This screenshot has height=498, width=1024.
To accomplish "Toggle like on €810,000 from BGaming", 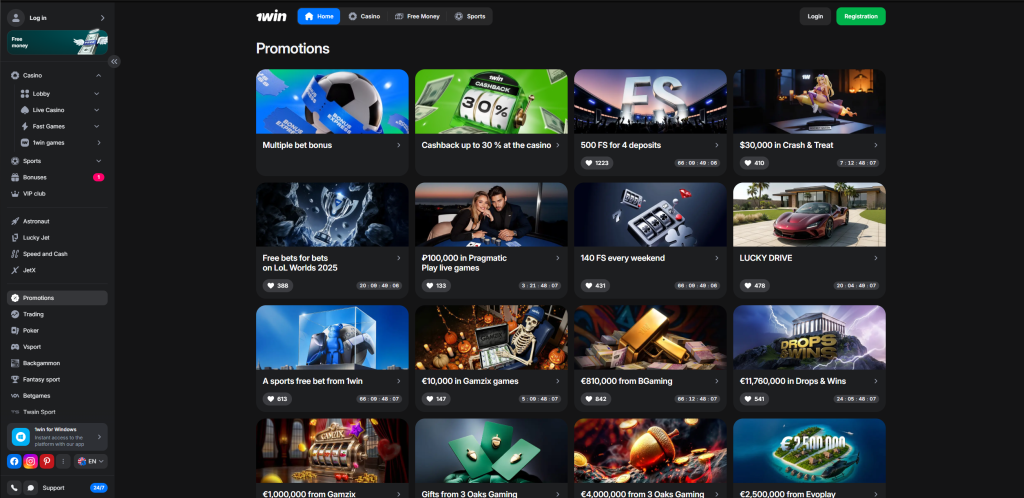I will point(598,399).
